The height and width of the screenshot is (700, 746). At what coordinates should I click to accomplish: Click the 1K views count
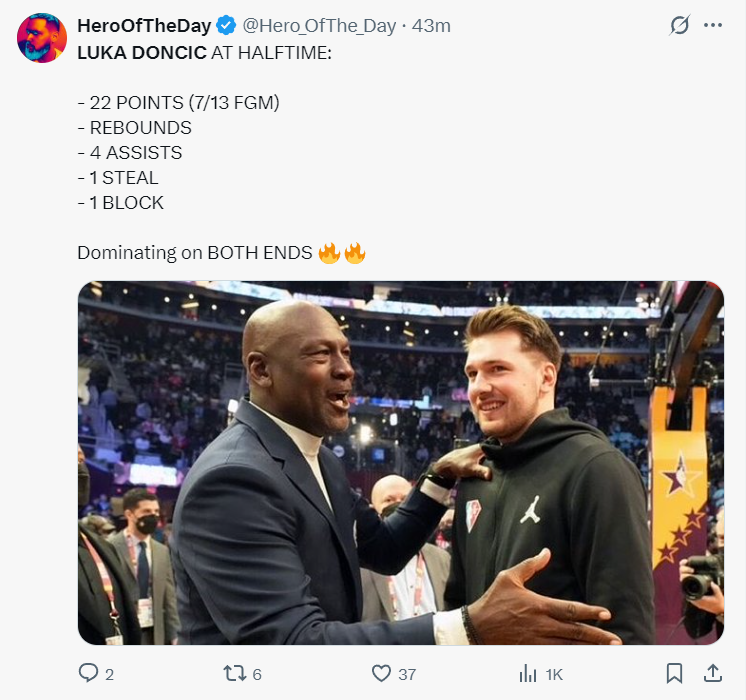click(x=554, y=675)
